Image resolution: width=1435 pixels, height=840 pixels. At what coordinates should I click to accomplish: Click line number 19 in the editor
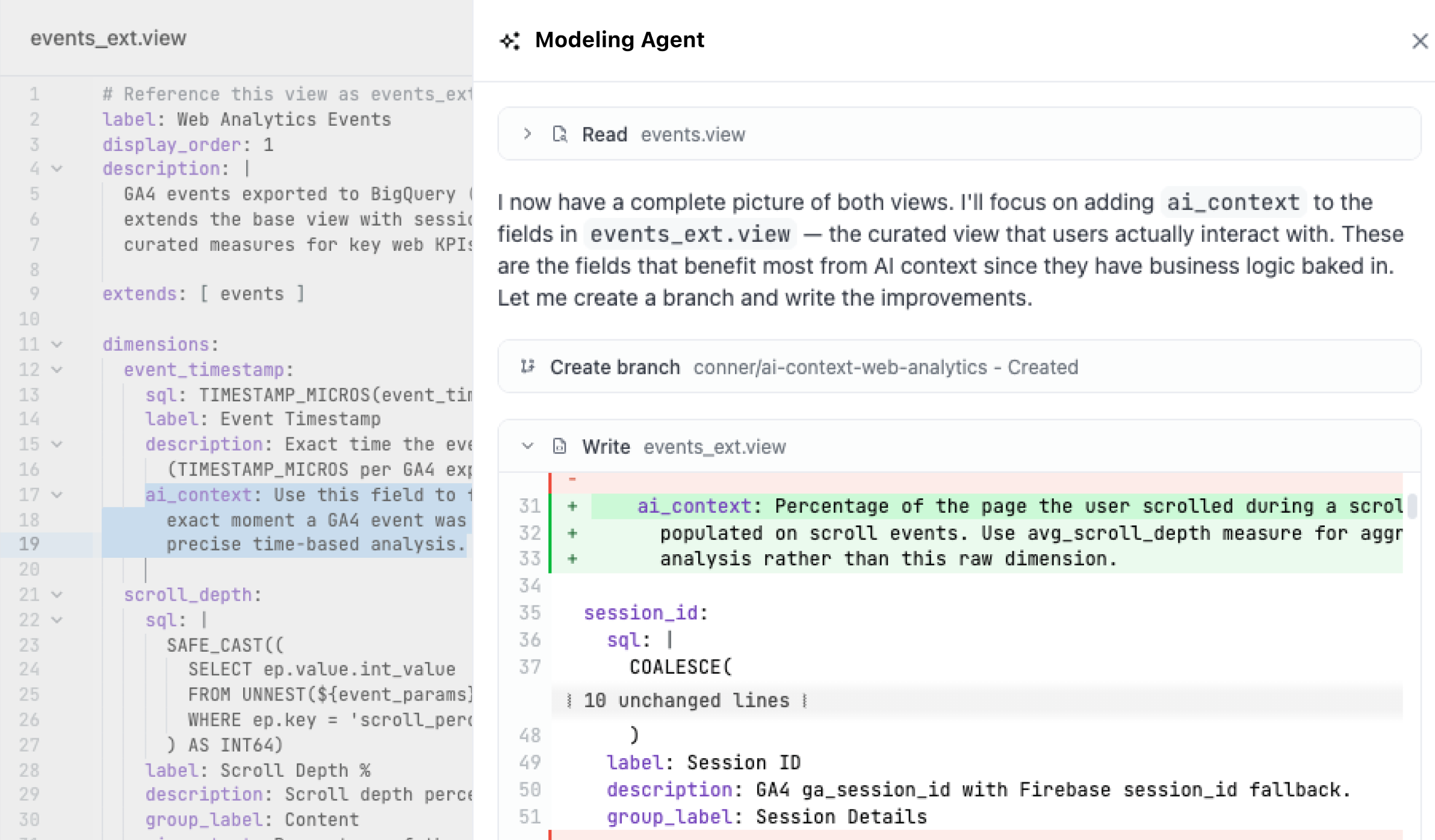[x=34, y=543]
